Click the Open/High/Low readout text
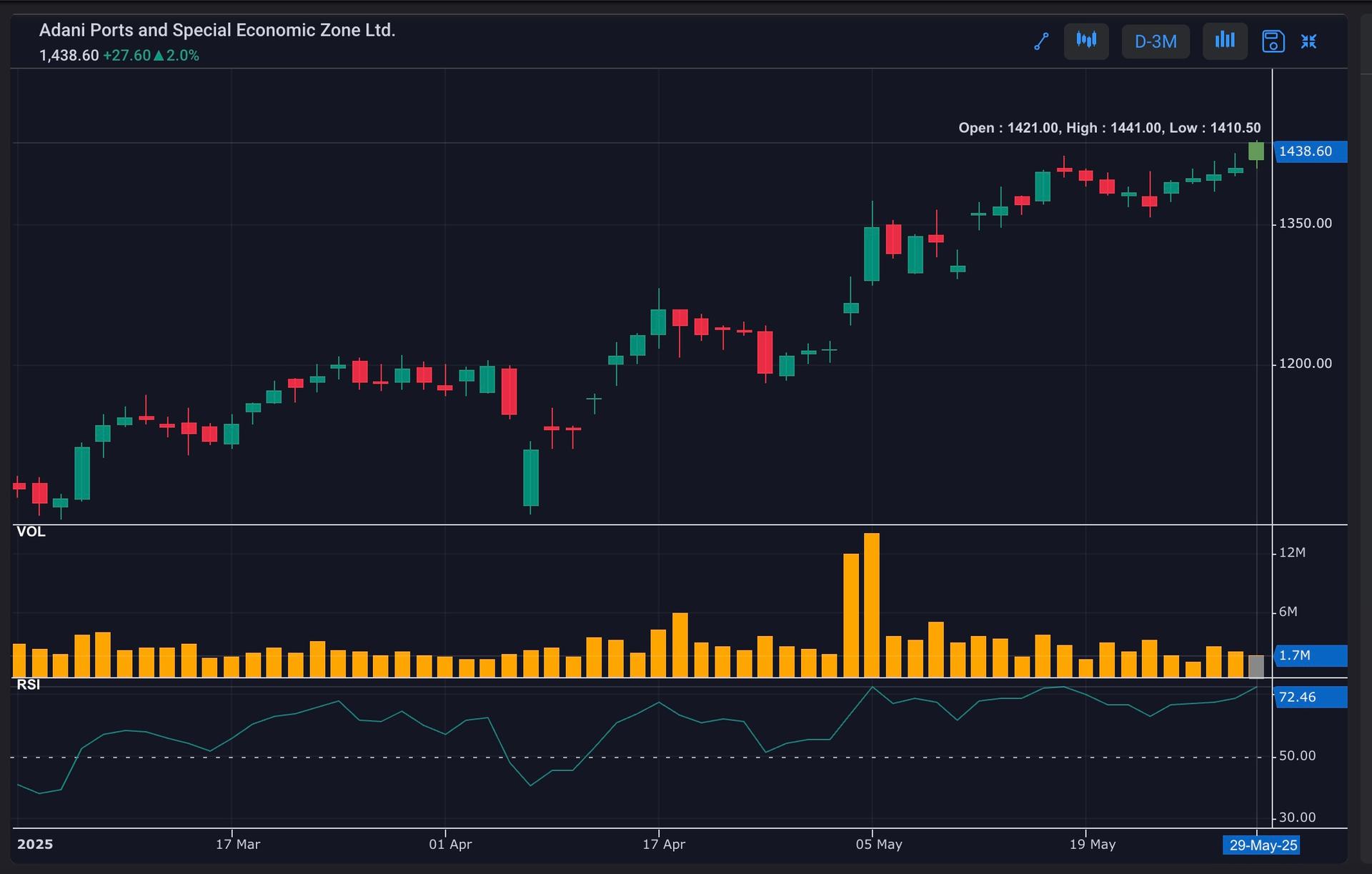Viewport: 1372px width, 874px height. (1110, 128)
